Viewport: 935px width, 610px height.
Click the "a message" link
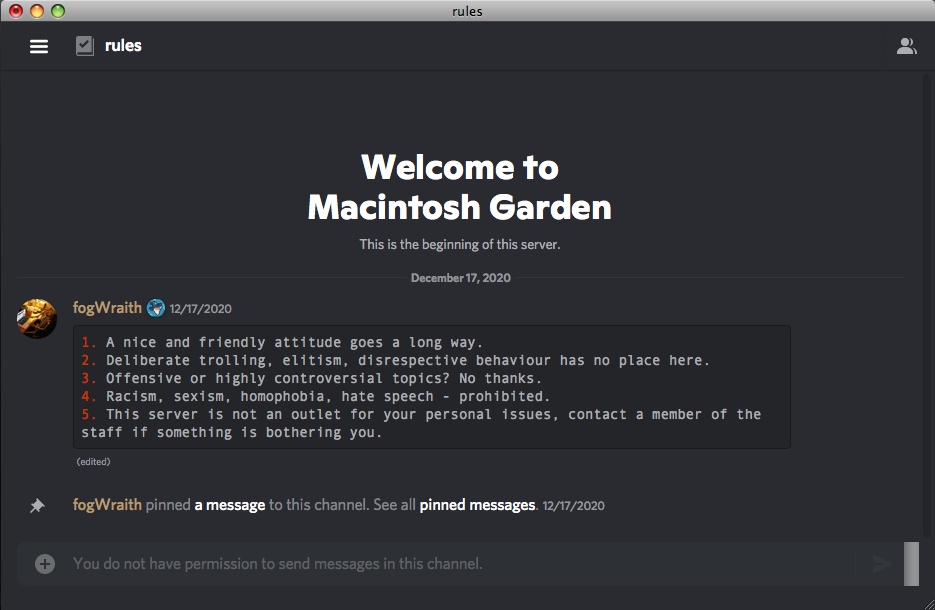[230, 505]
